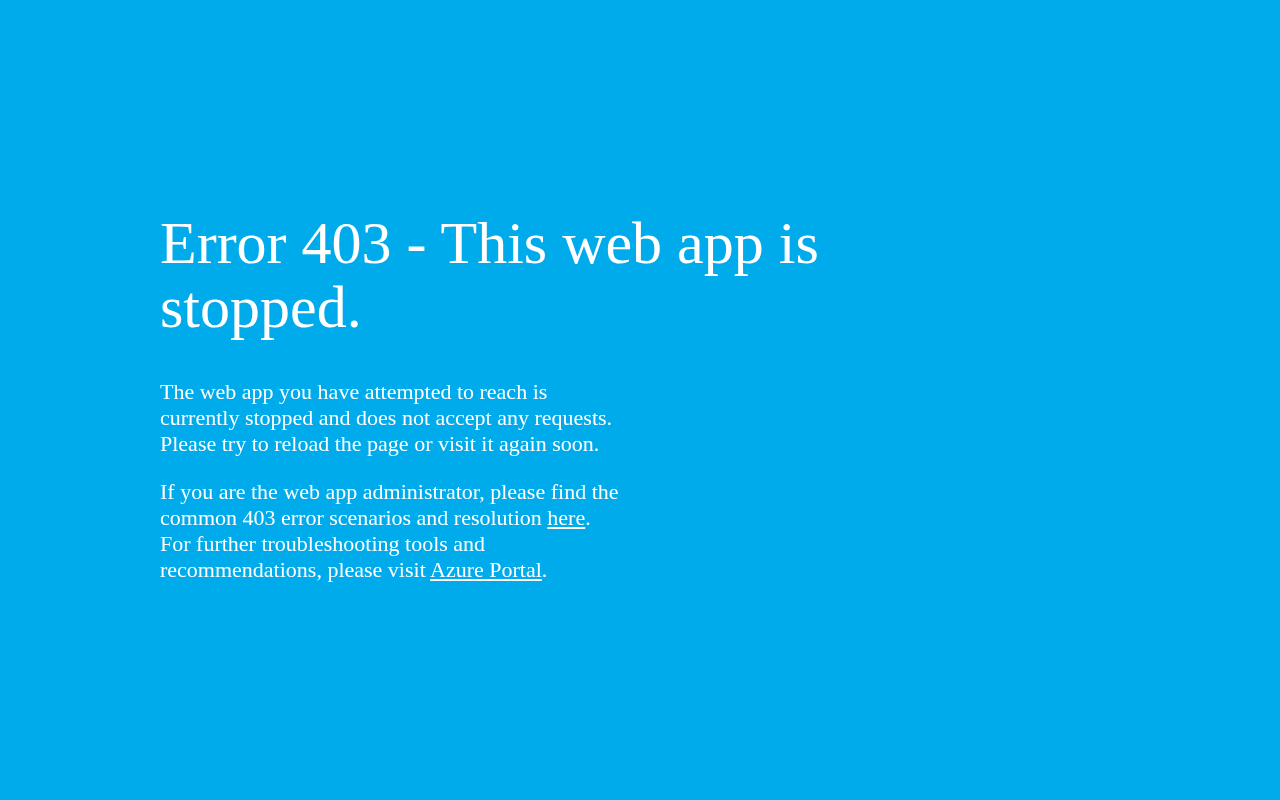Click the phrase 'visit it again soon.'
Image resolution: width=1280 pixels, height=800 pixels.
tap(518, 444)
